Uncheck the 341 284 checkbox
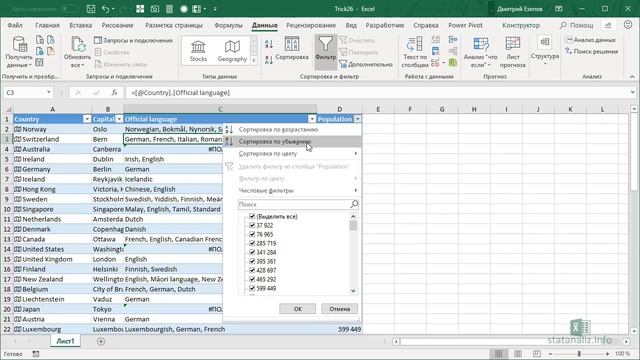Image resolution: width=640 pixels, height=360 pixels. [x=252, y=252]
